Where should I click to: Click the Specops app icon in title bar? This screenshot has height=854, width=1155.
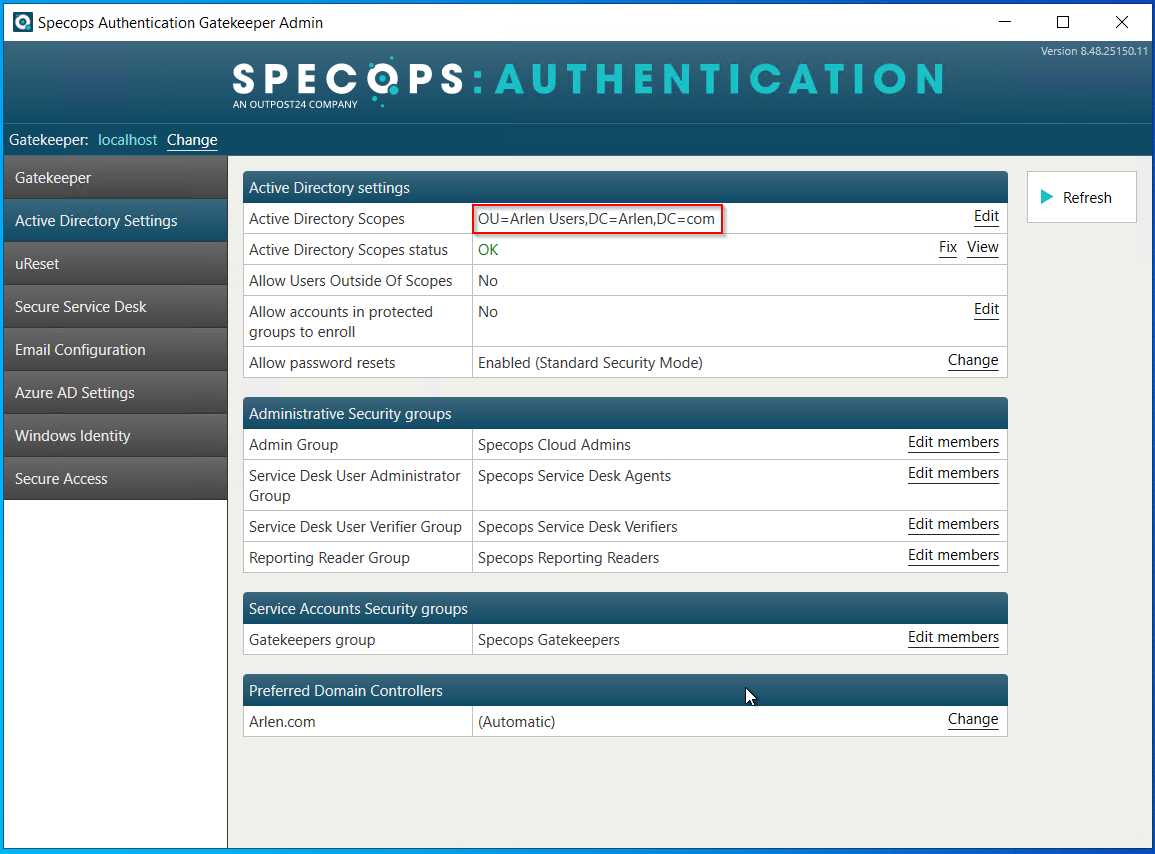(x=23, y=22)
